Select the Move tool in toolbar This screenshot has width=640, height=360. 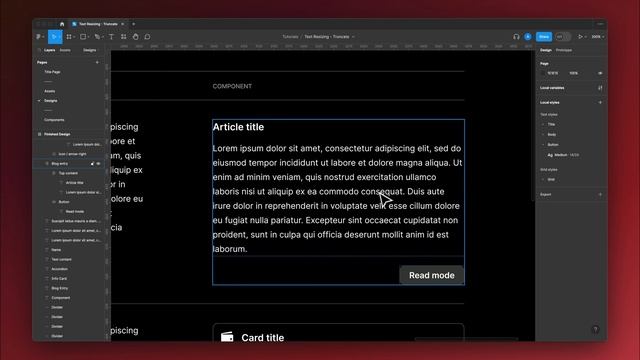point(53,37)
